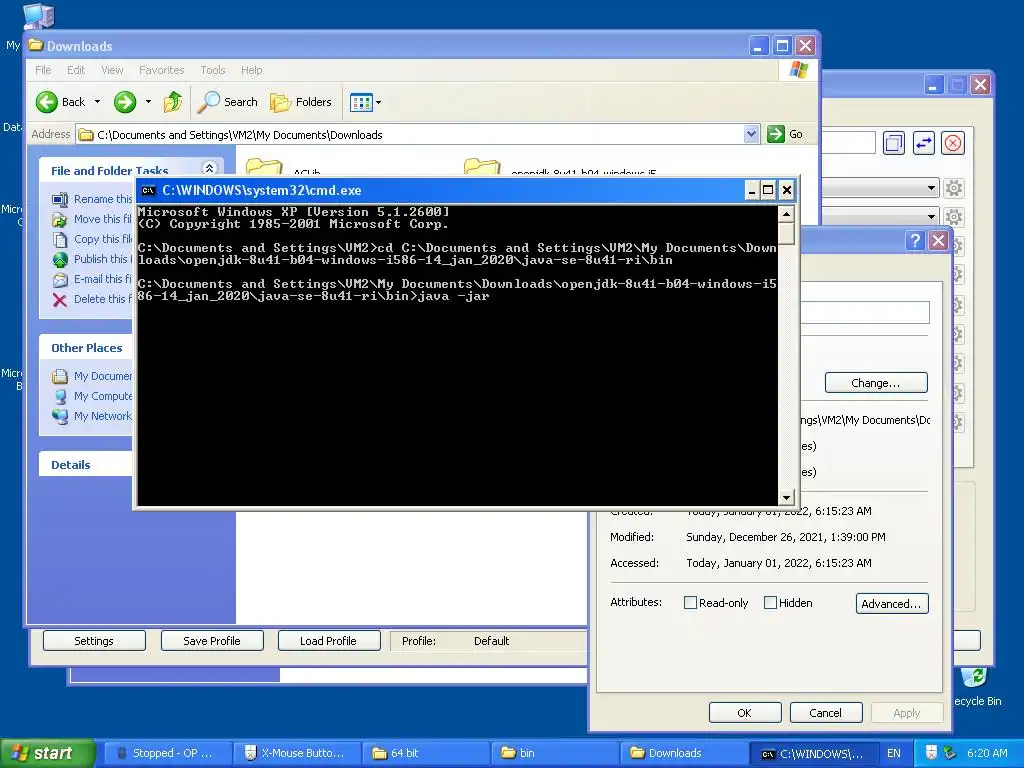Open My Computer under Other Places
This screenshot has height=768, width=1024.
[92, 396]
